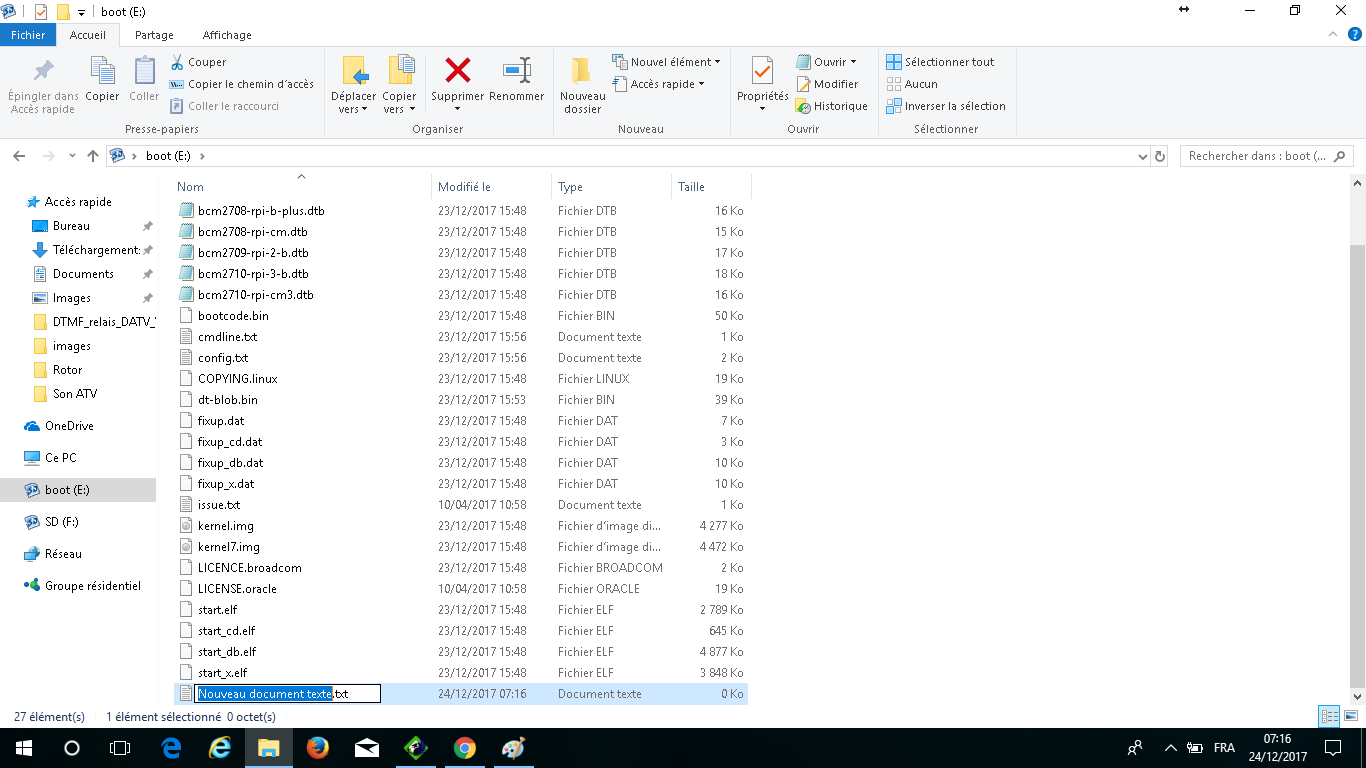Open Propriétés with the checkmark icon
The image size is (1366, 768).
tap(762, 72)
